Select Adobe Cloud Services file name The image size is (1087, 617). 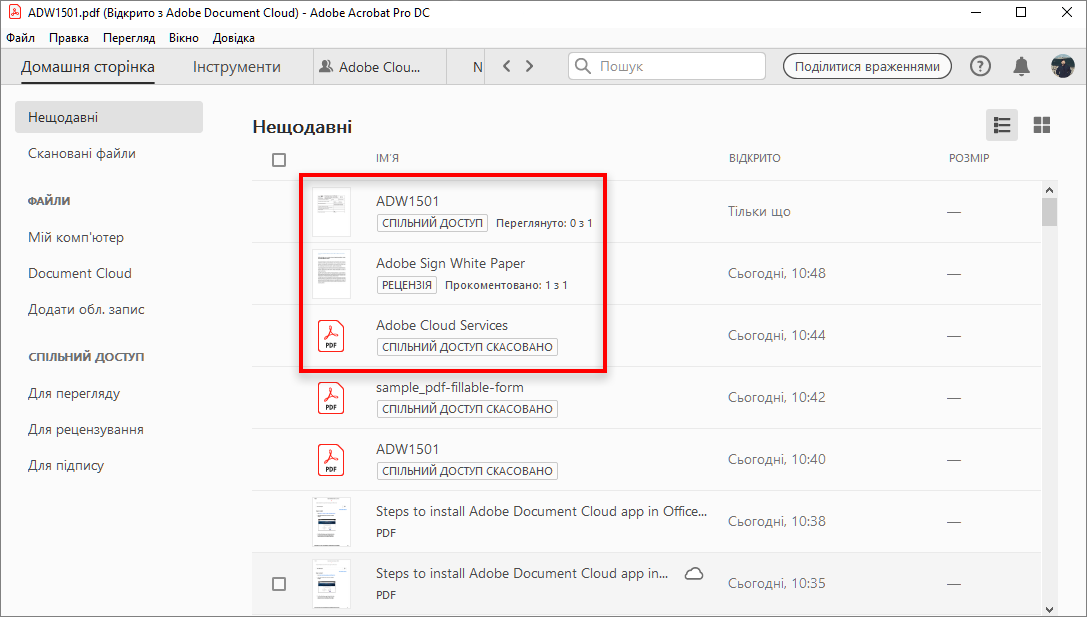tap(442, 325)
